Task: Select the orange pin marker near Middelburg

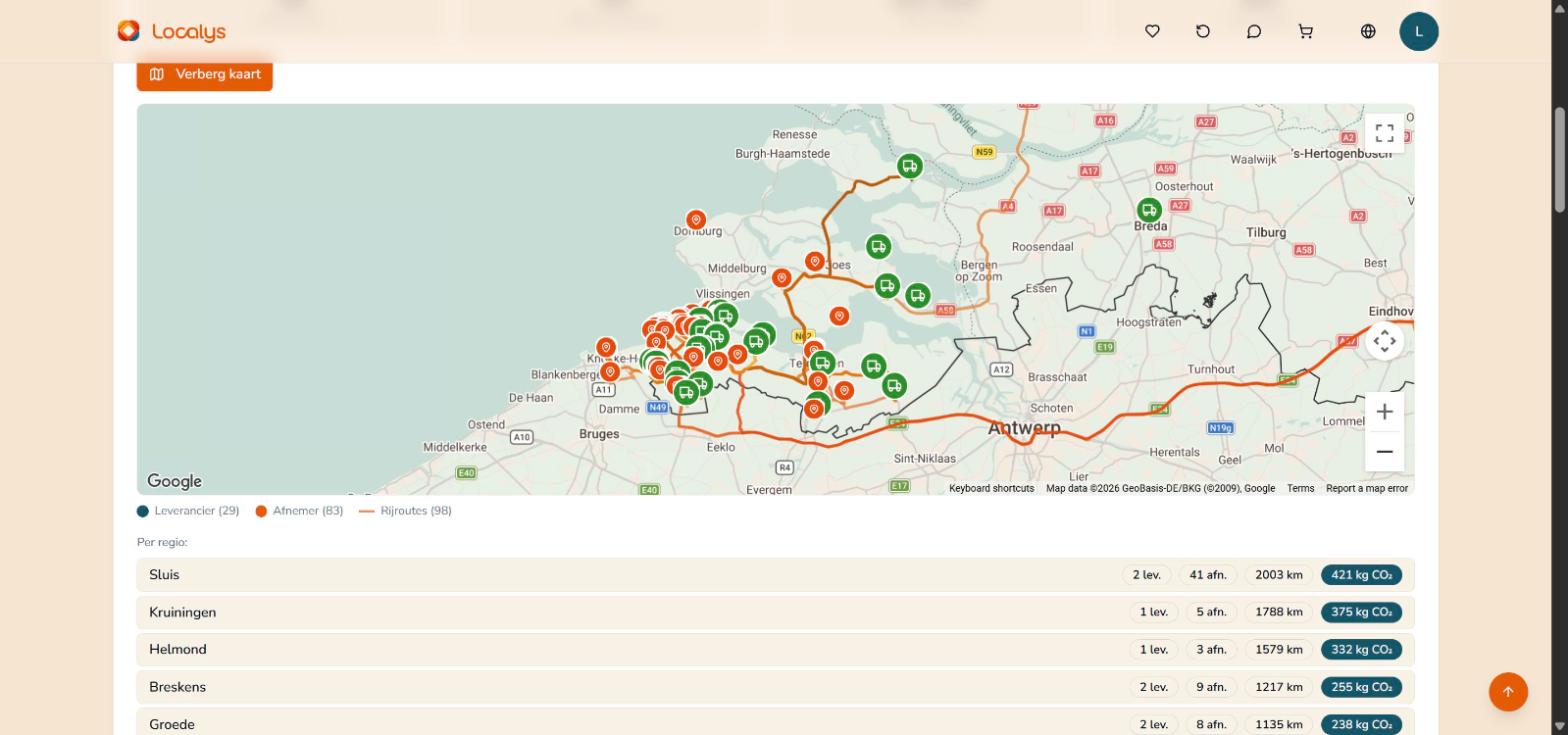Action: [x=782, y=278]
